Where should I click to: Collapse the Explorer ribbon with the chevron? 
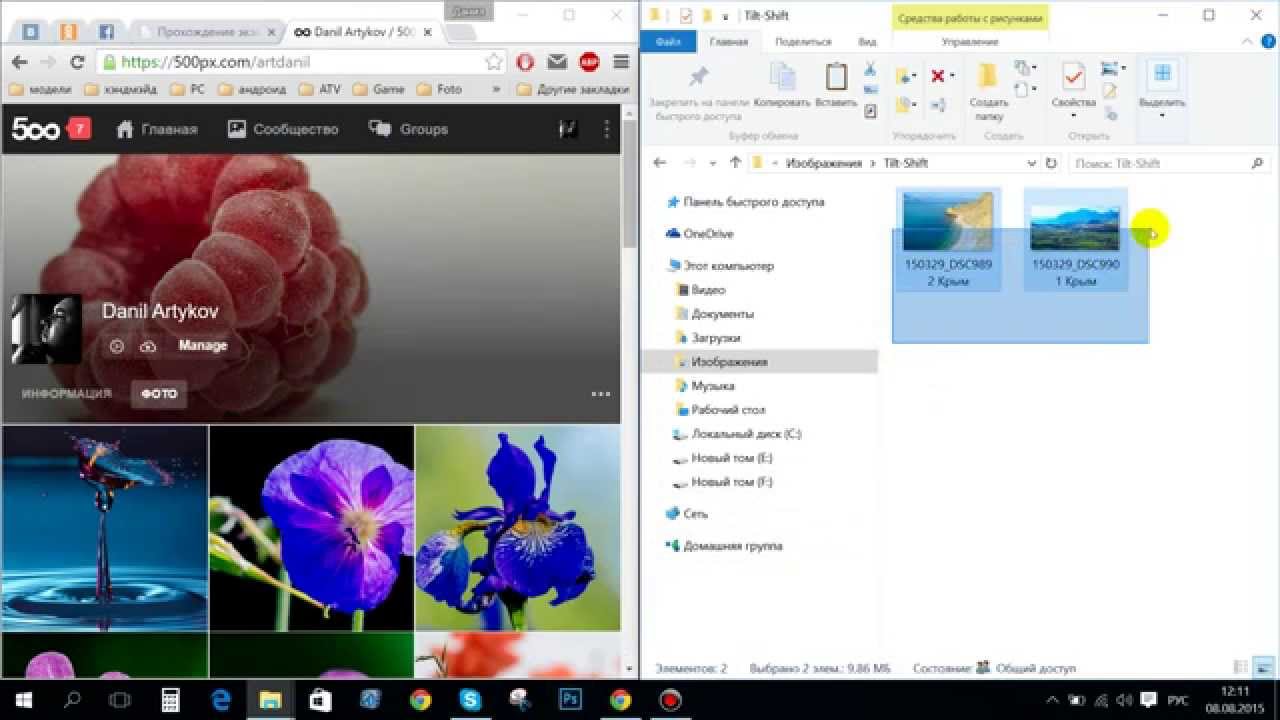(x=1246, y=42)
